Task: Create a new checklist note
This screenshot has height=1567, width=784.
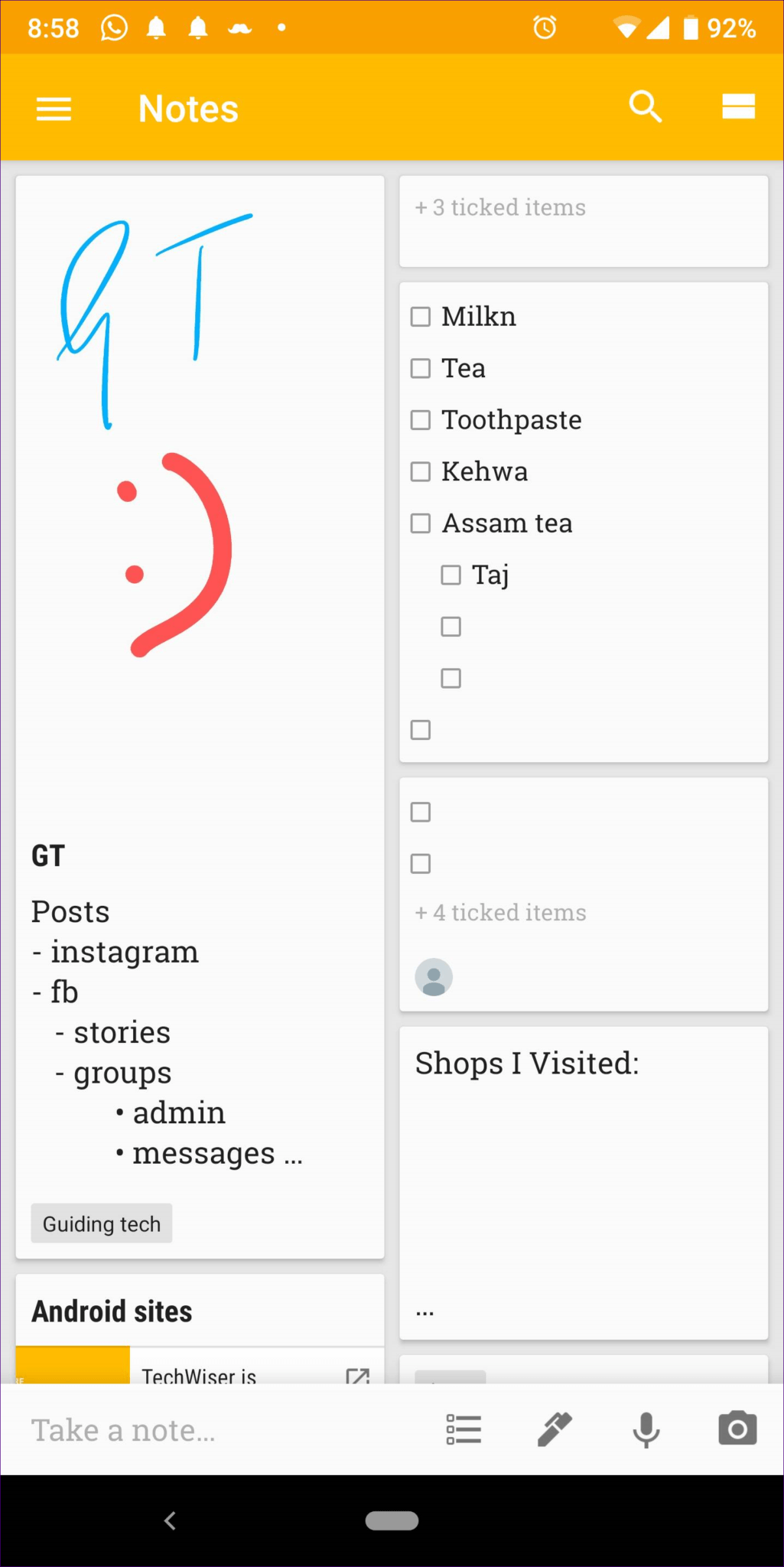Action: (464, 1429)
